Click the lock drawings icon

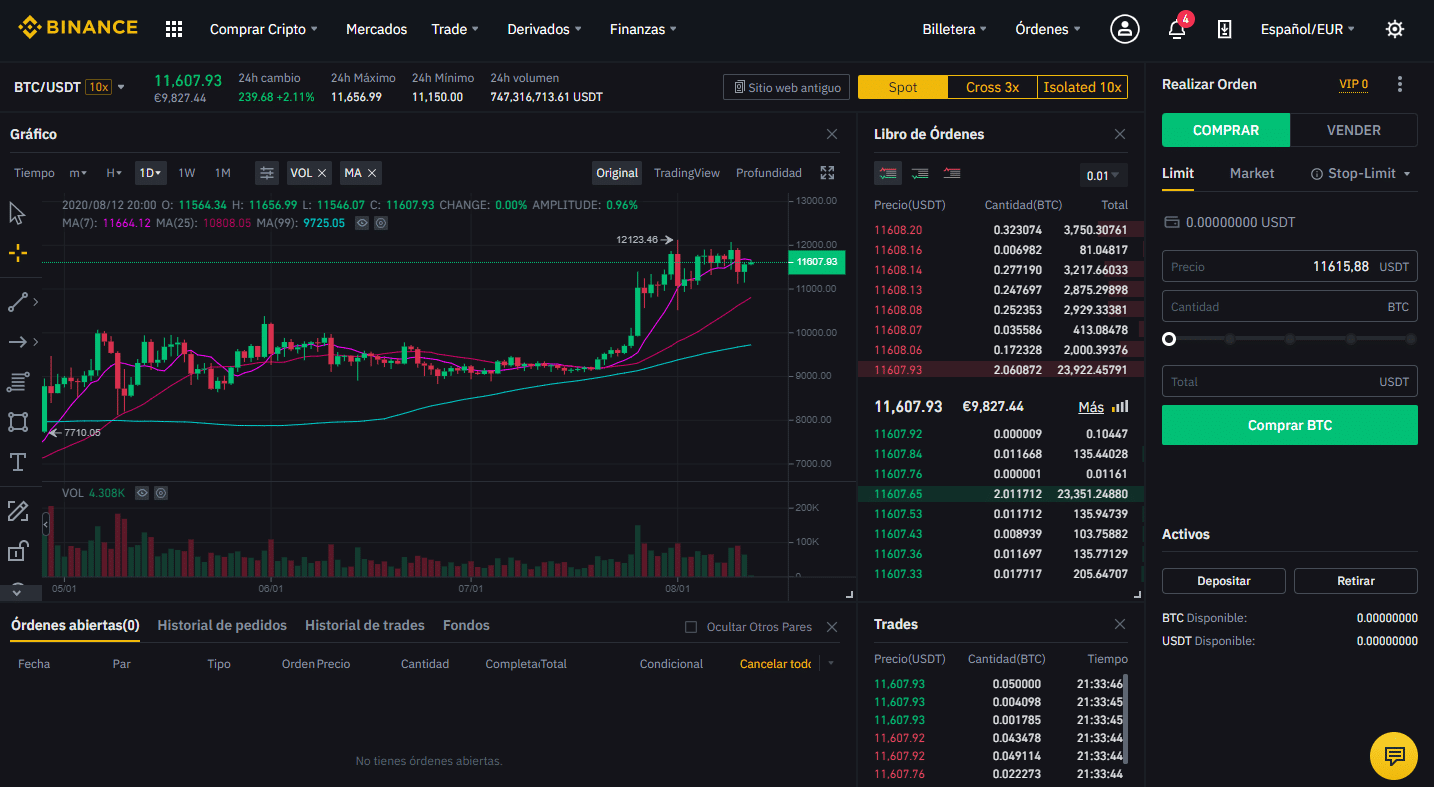click(x=17, y=551)
